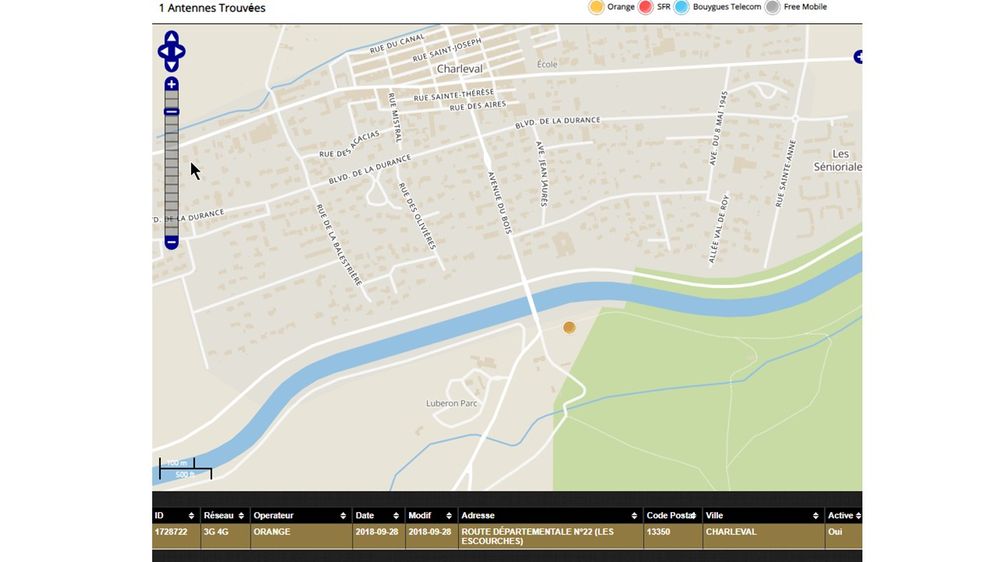Pan the map up with the north arrow

tap(171, 37)
